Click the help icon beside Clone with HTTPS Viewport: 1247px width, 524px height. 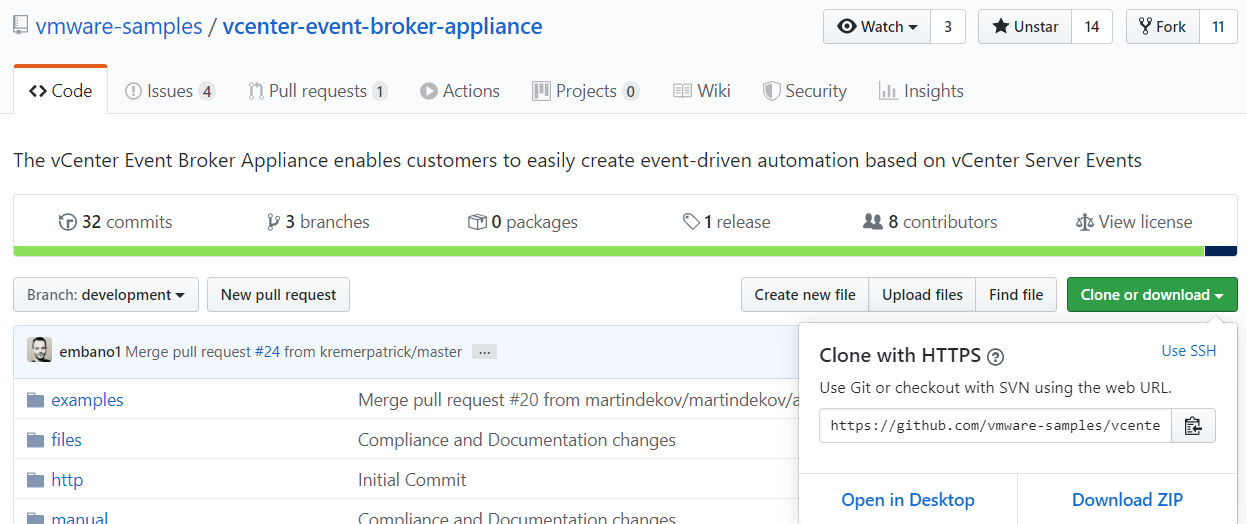[995, 356]
